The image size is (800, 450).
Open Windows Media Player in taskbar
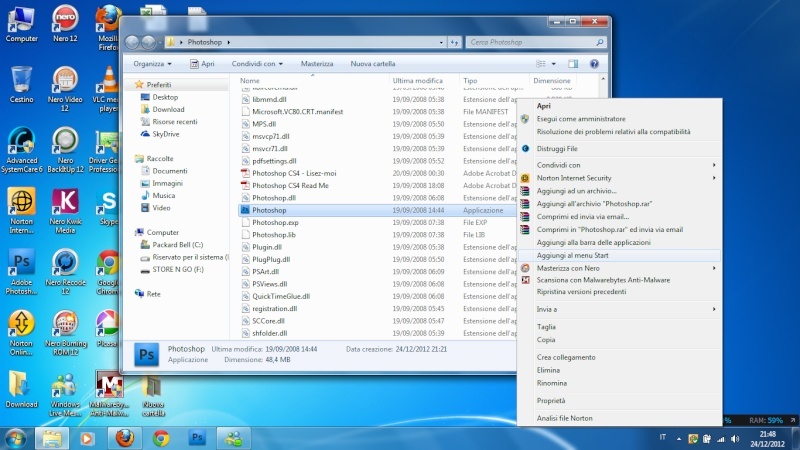(87, 438)
